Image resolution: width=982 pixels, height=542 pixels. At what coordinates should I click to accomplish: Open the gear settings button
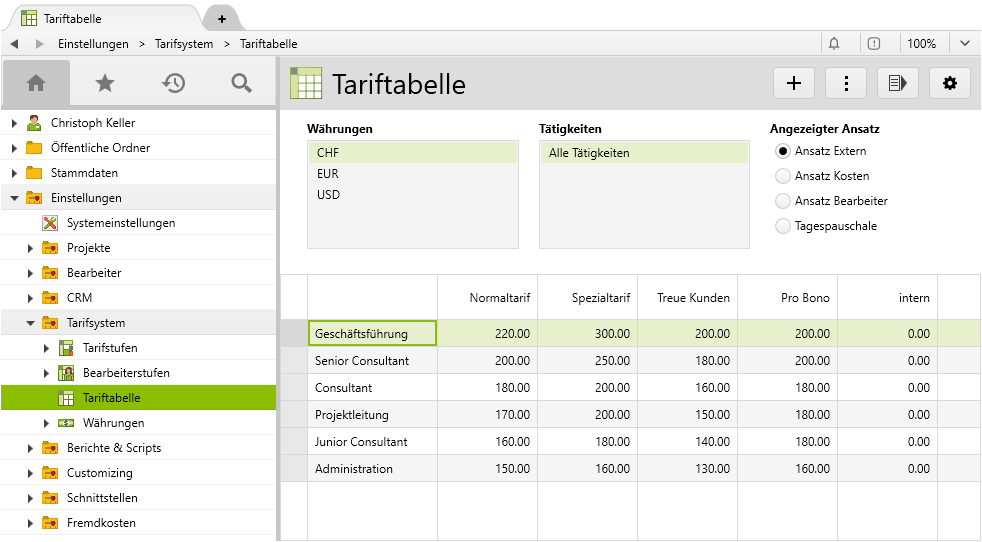coord(949,83)
